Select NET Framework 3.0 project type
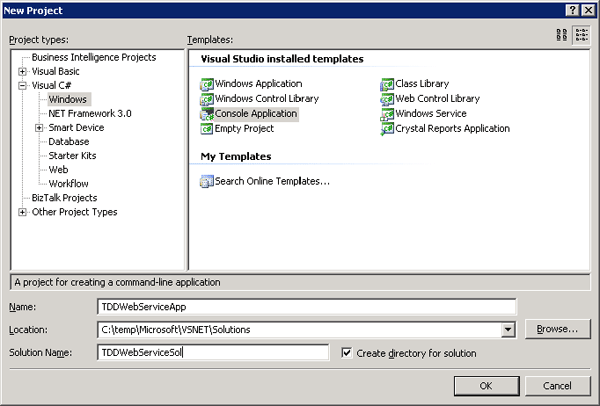The width and height of the screenshot is (600, 406). click(x=89, y=114)
